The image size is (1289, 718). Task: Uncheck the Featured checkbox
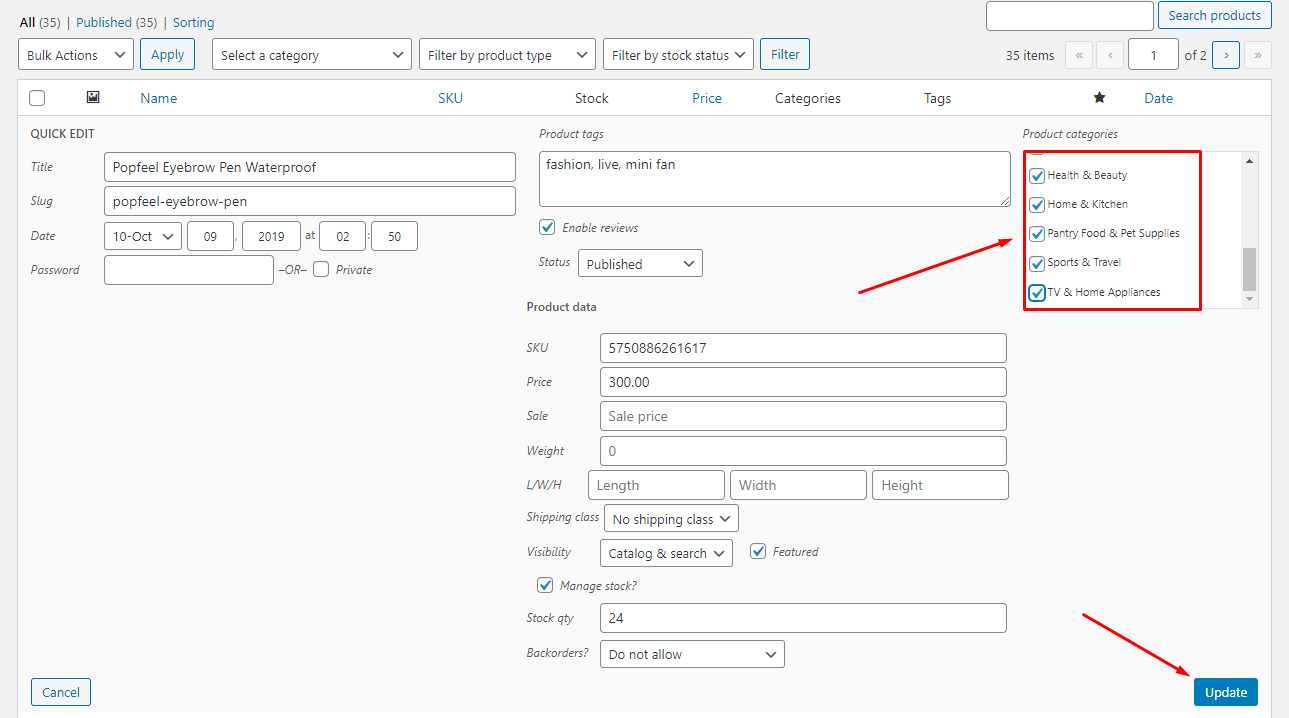click(x=758, y=551)
